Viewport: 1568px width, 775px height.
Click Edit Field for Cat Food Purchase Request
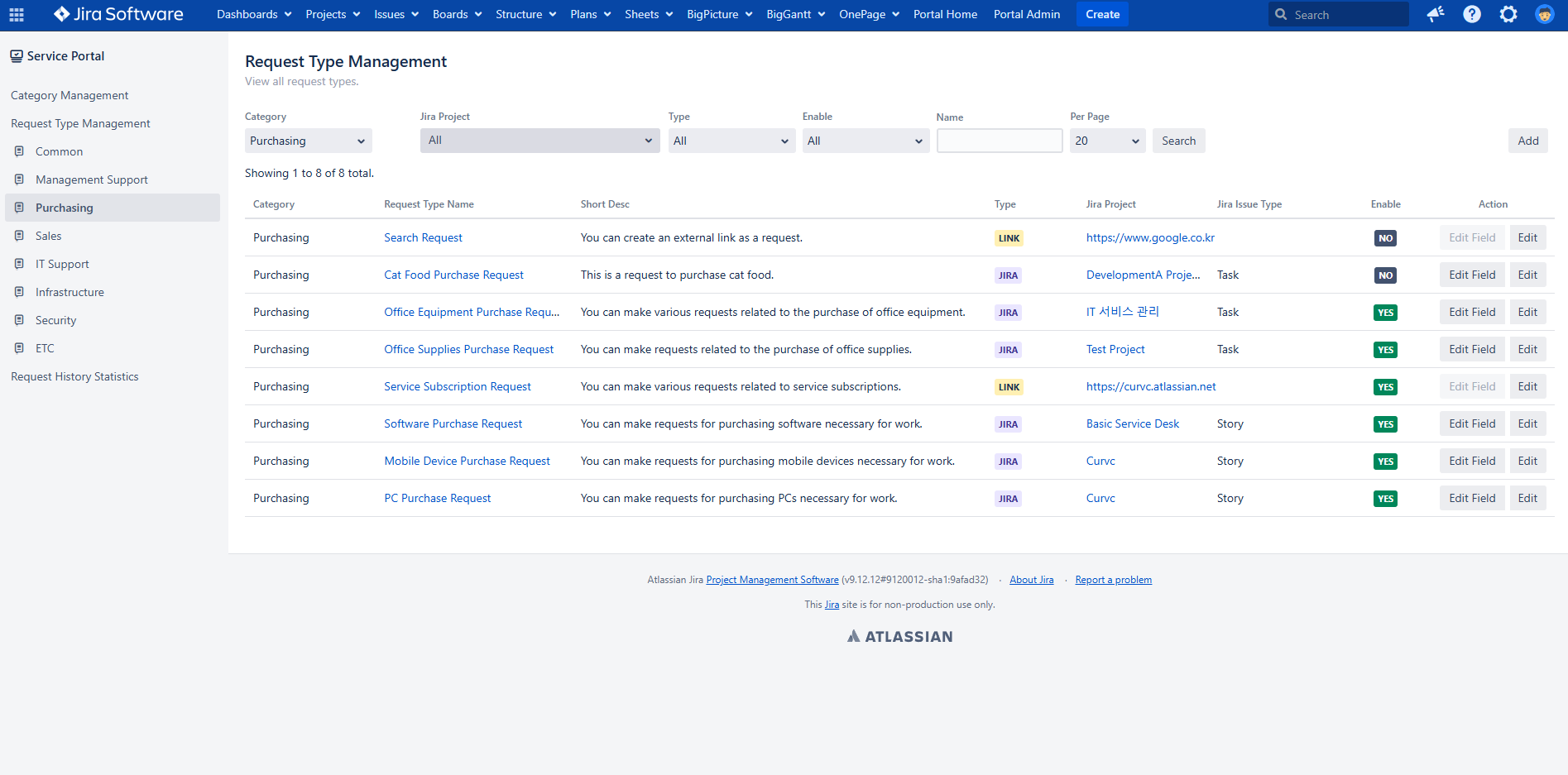(x=1472, y=275)
